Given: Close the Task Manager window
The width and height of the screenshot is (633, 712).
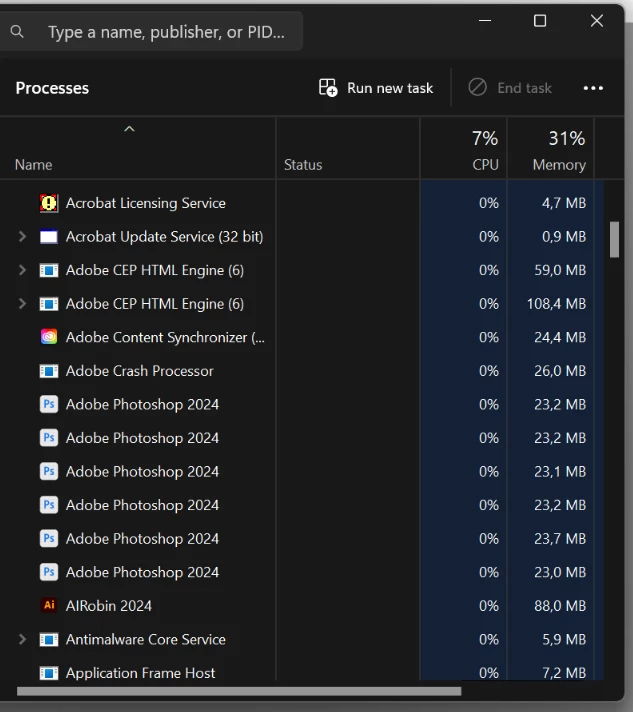Looking at the screenshot, I should tap(597, 20).
